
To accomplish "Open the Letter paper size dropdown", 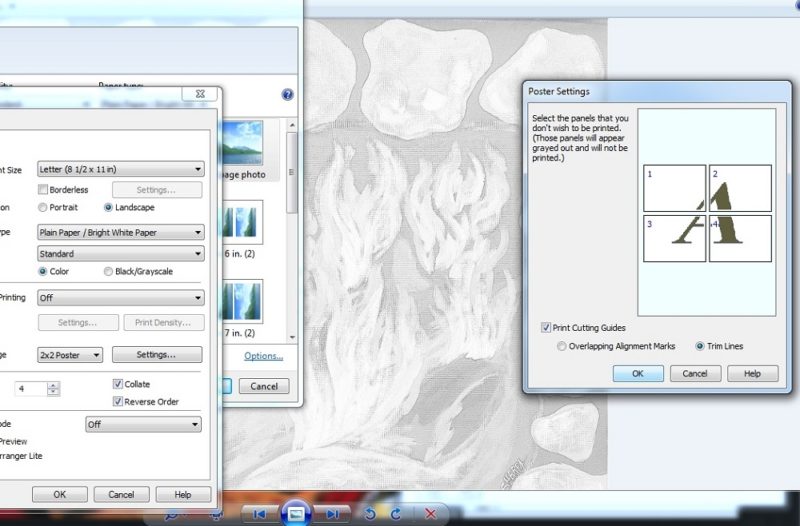I will (121, 169).
